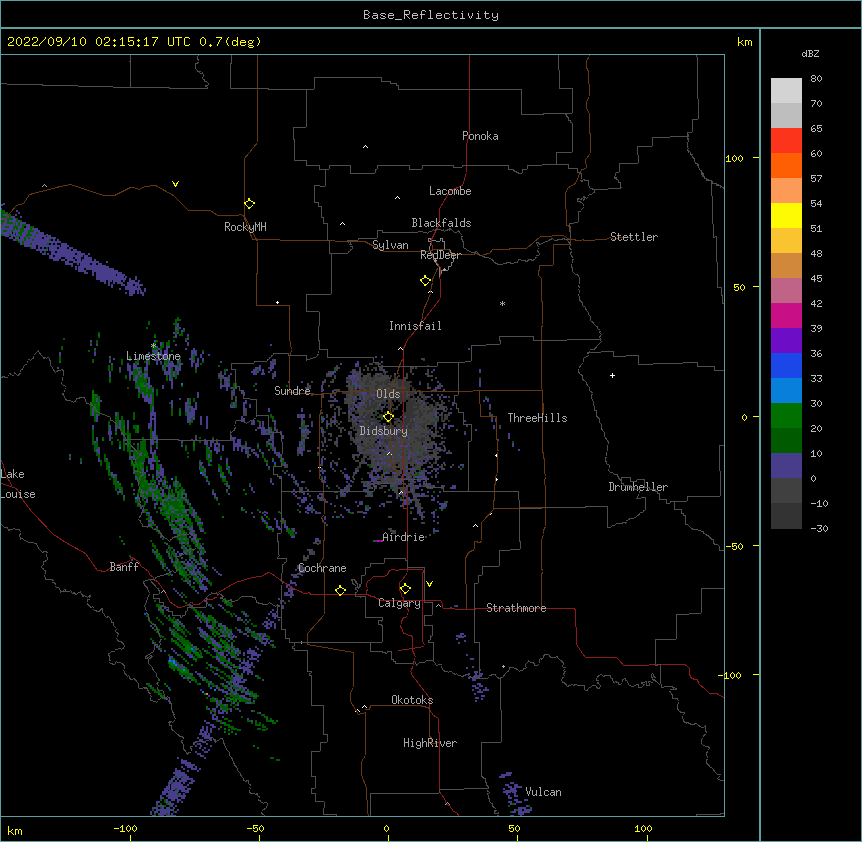Click the yellow diamond marker above RockyMH
862x842 pixels.
[249, 204]
